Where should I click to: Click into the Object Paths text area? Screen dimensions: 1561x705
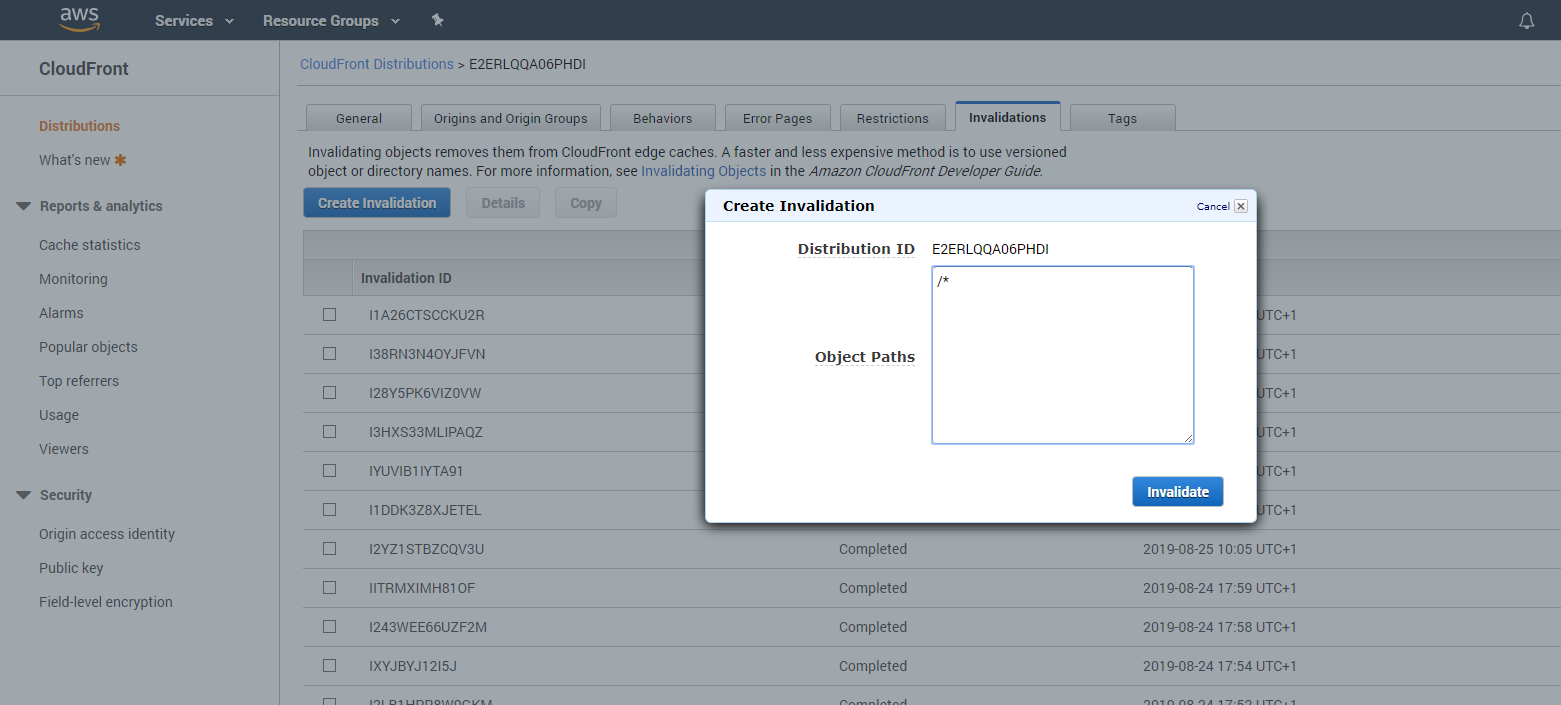pos(1062,355)
